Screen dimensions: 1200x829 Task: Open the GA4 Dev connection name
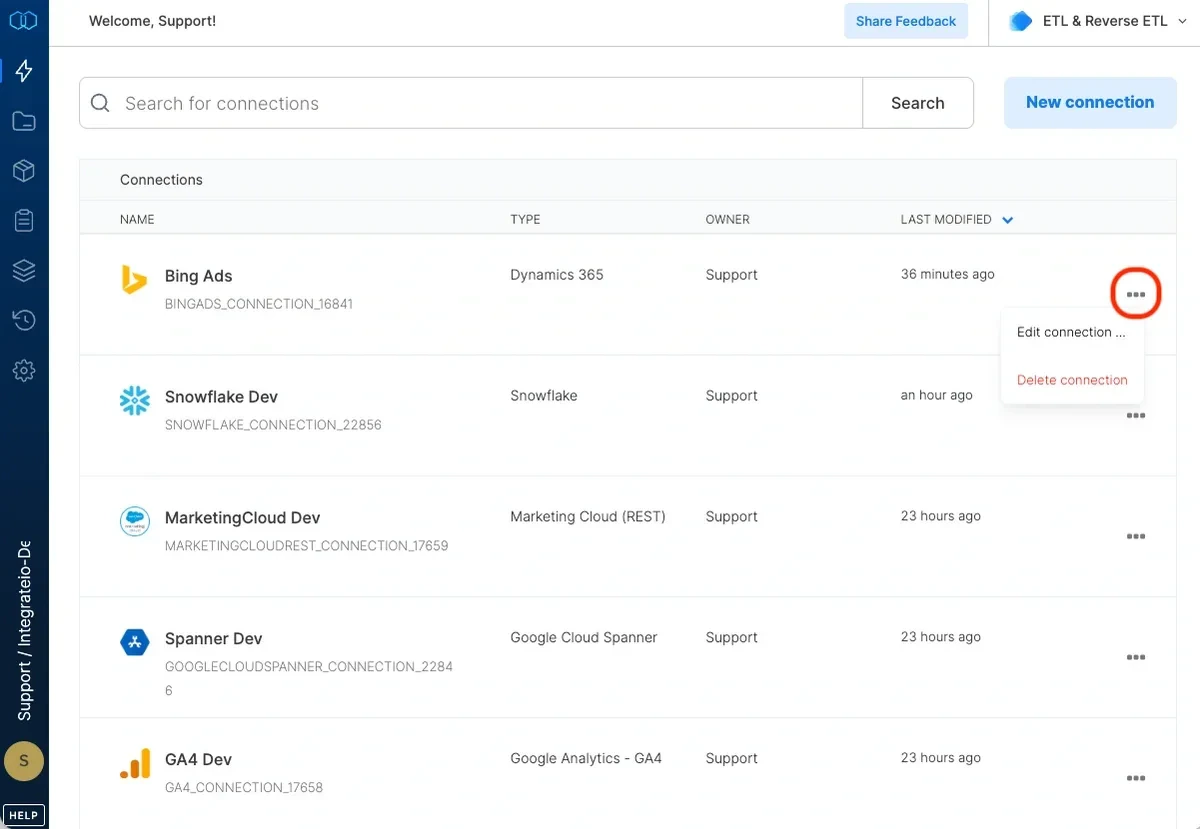(x=198, y=760)
